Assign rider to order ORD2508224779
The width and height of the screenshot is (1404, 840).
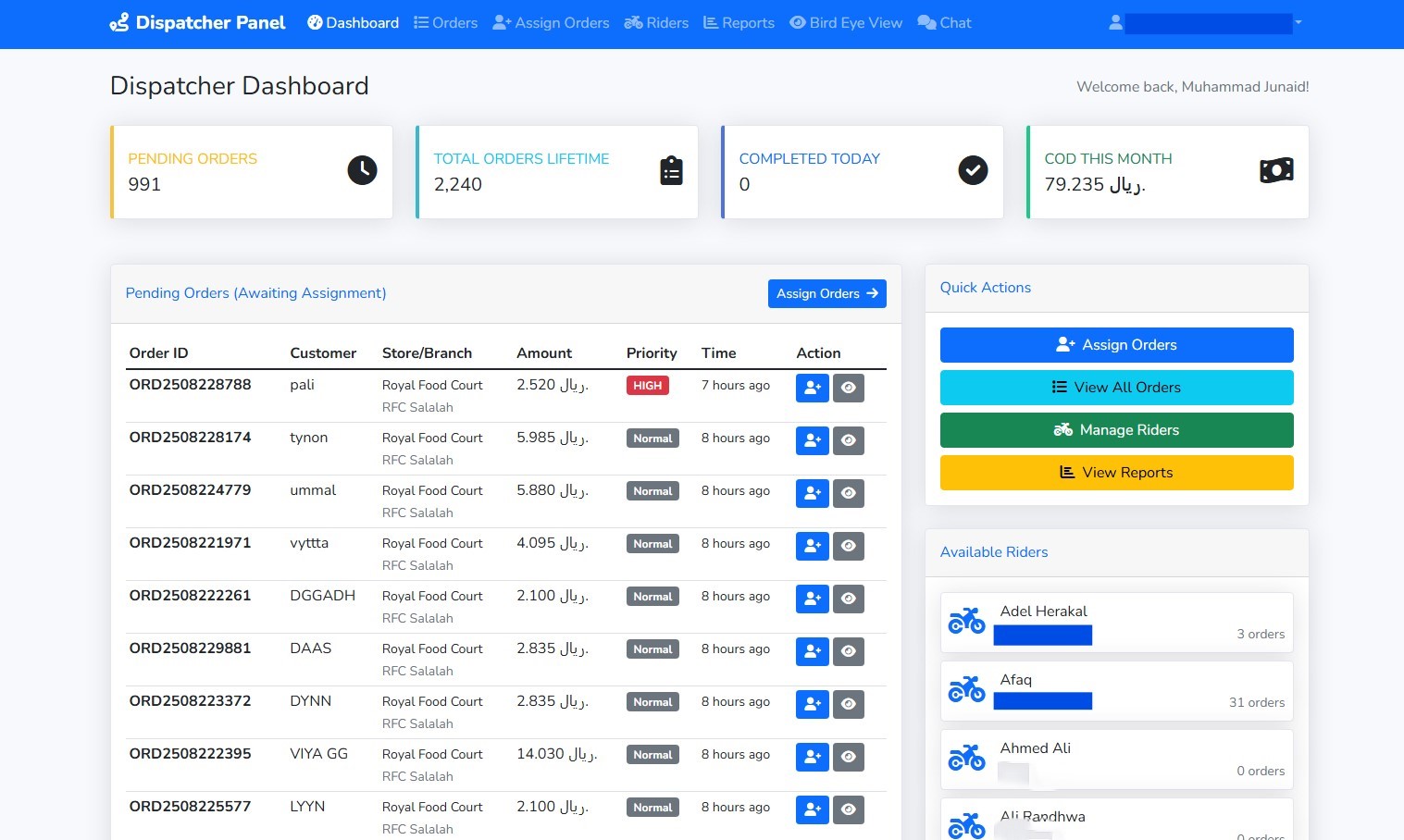(813, 493)
